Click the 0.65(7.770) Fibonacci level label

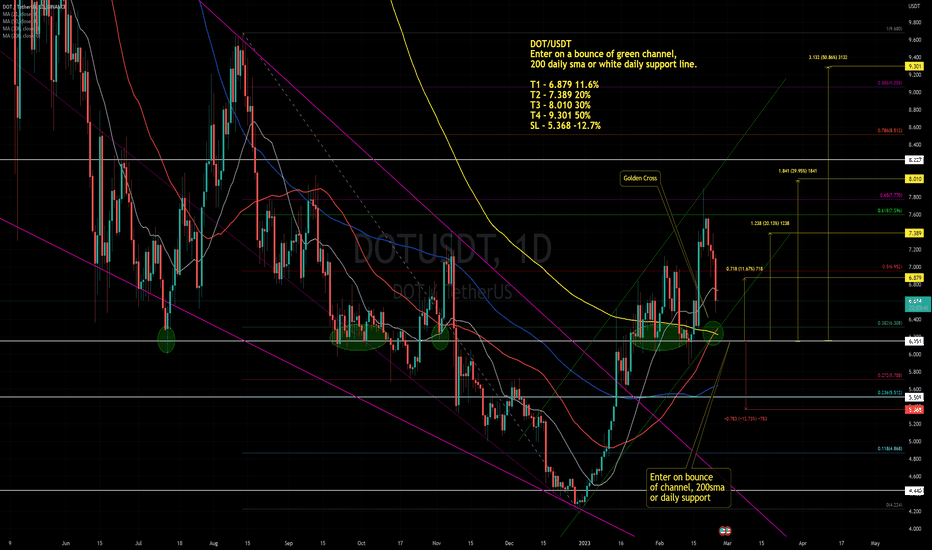(891, 195)
